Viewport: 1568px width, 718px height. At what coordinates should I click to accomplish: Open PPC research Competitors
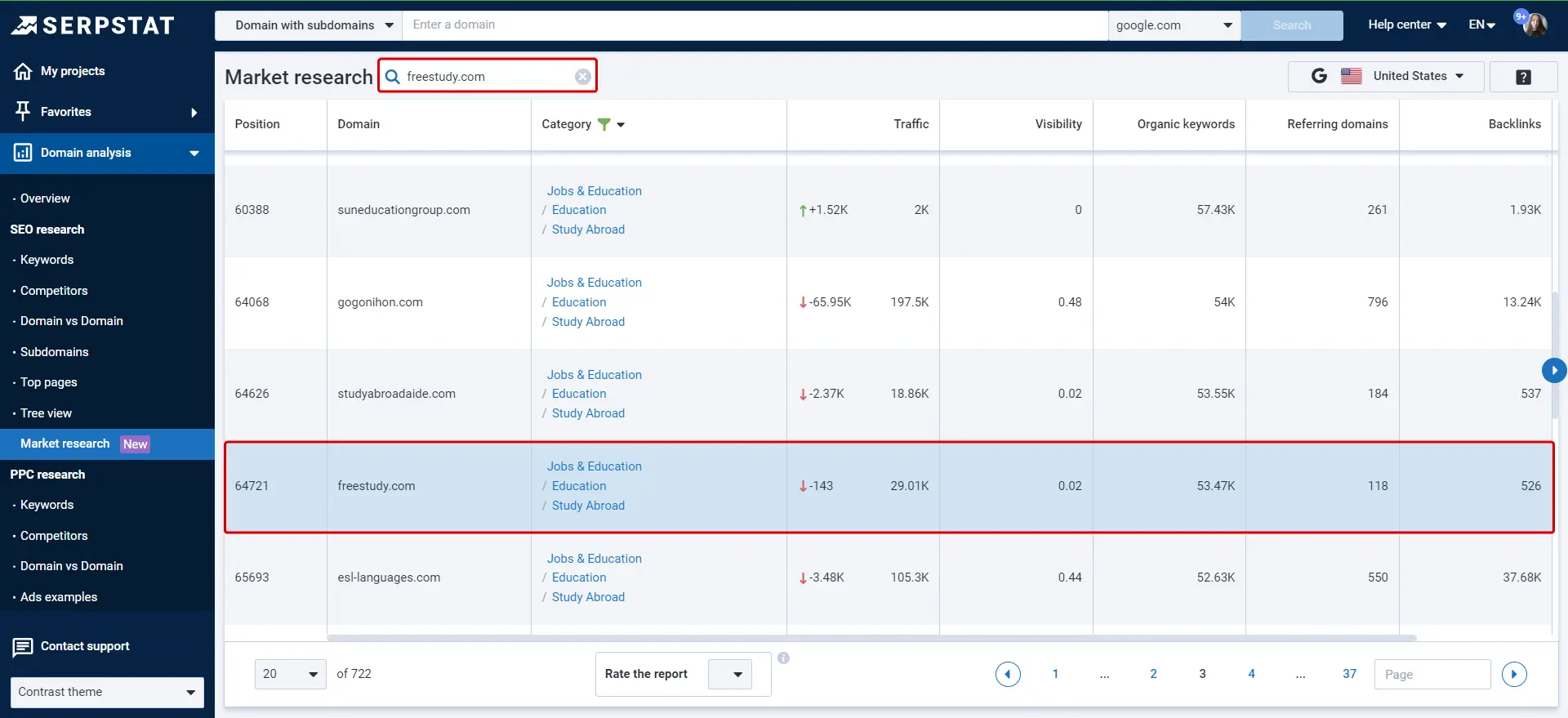54,536
